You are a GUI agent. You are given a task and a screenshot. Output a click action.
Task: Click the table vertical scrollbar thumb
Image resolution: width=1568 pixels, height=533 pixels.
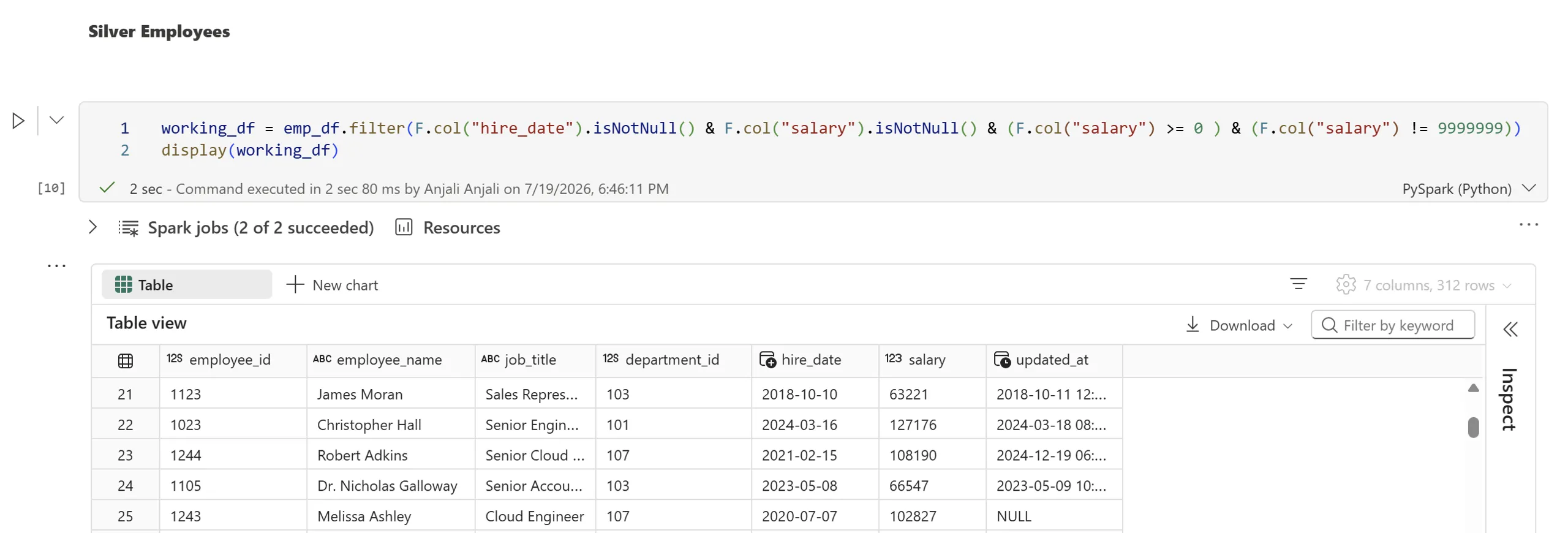1473,428
